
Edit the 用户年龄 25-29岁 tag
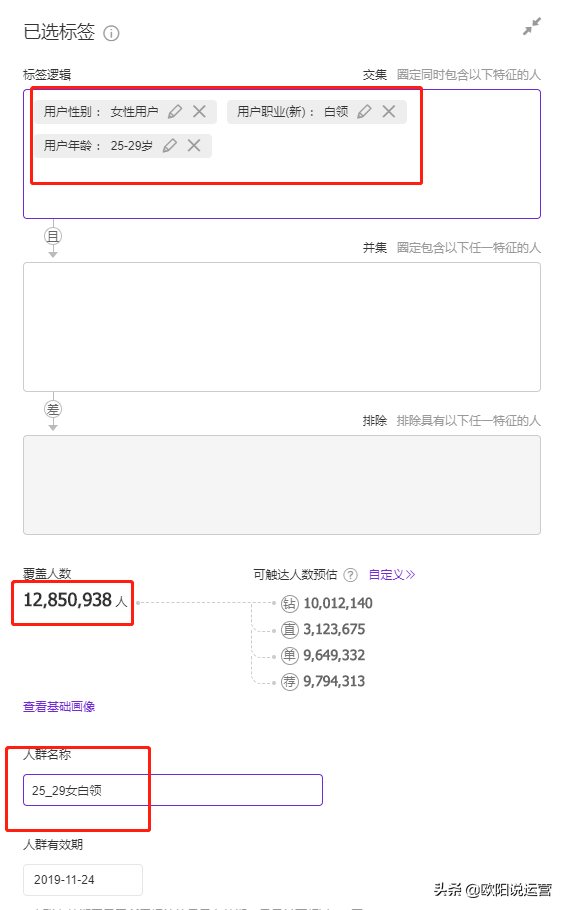(169, 146)
